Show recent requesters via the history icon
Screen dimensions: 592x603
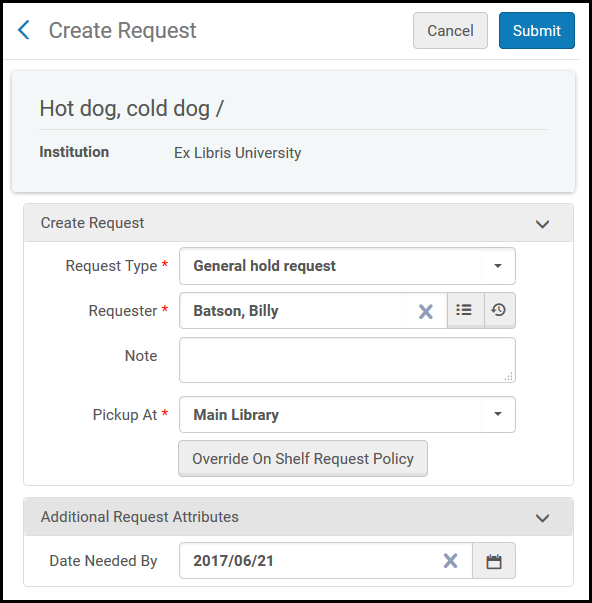tap(499, 310)
